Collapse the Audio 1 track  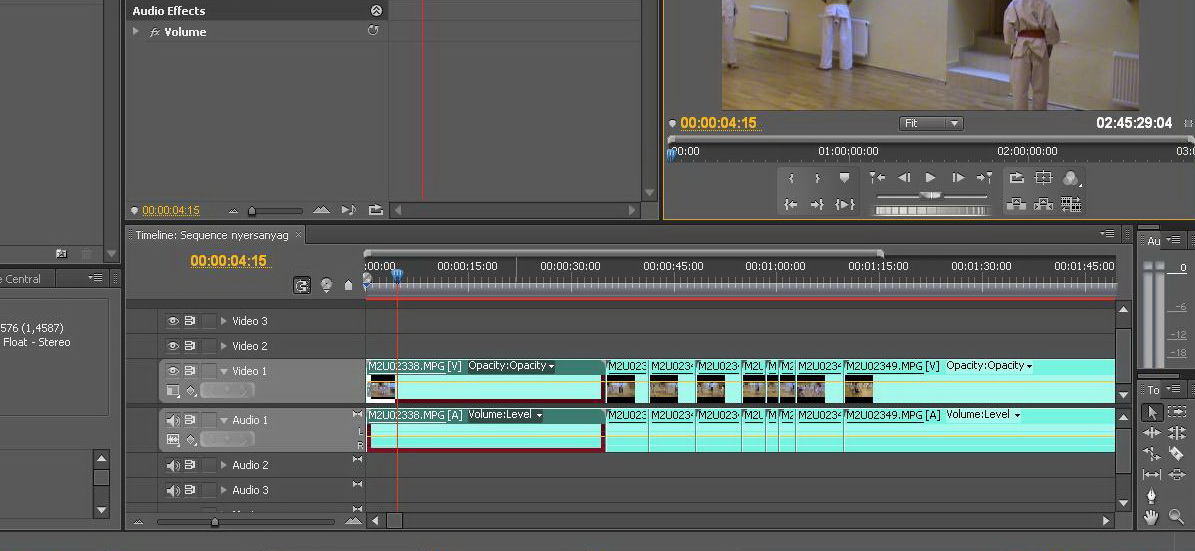[224, 420]
